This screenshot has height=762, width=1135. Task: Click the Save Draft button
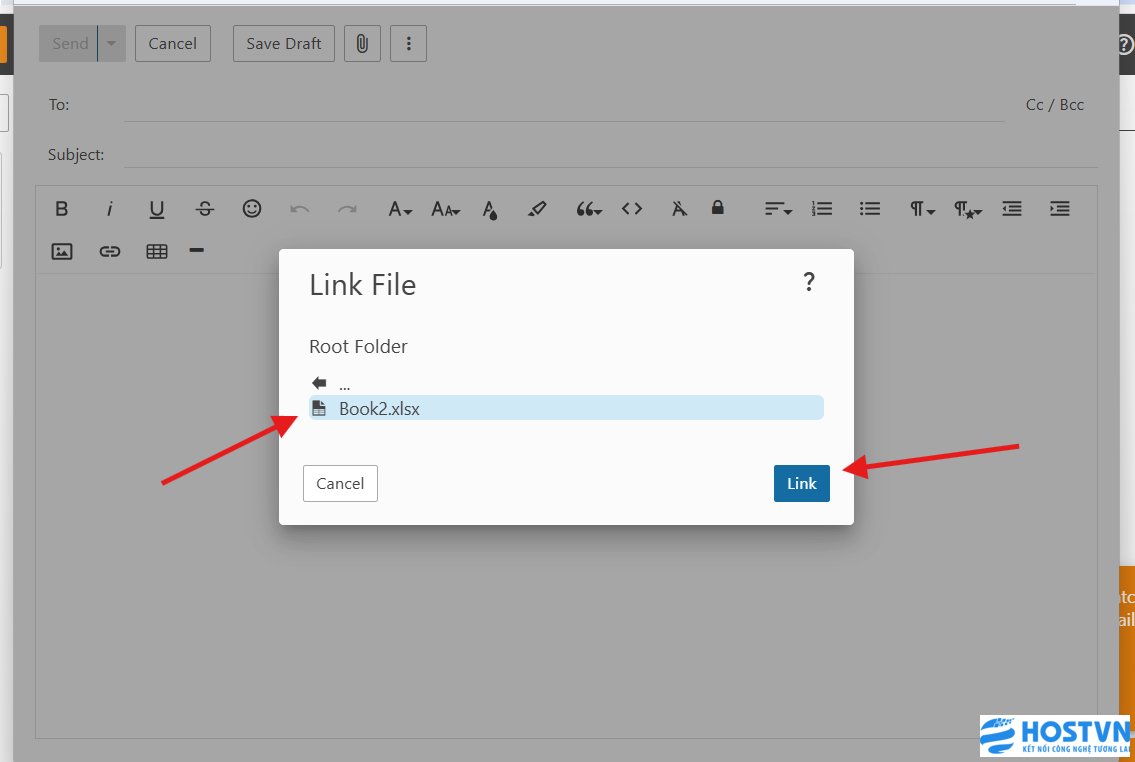(284, 43)
